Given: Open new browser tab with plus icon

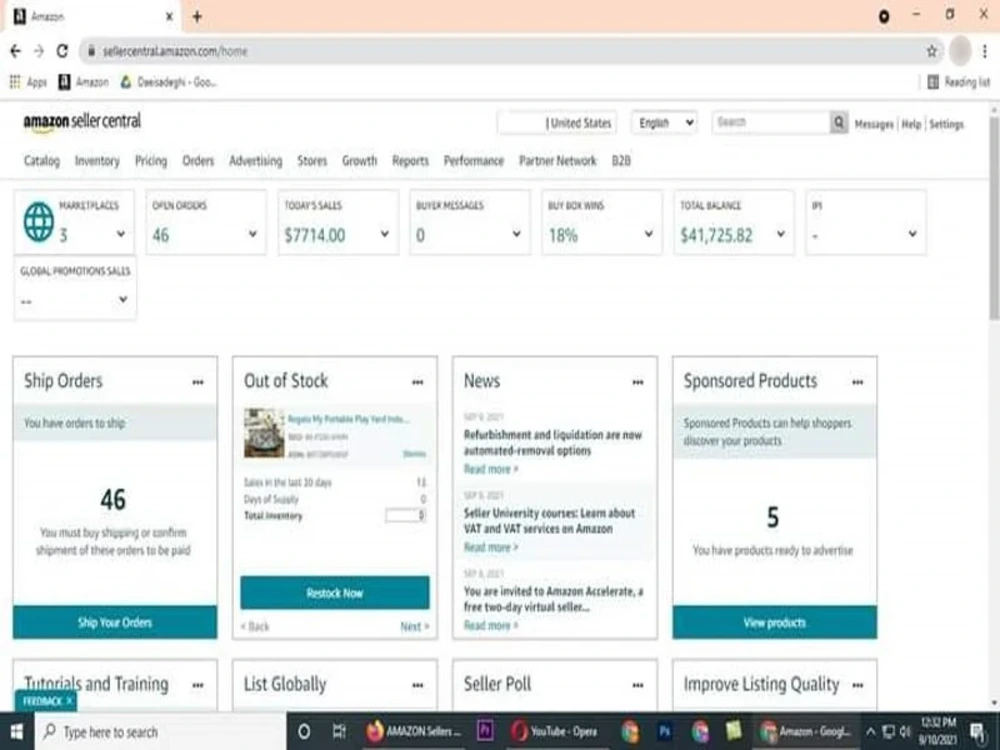Looking at the screenshot, I should 197,17.
